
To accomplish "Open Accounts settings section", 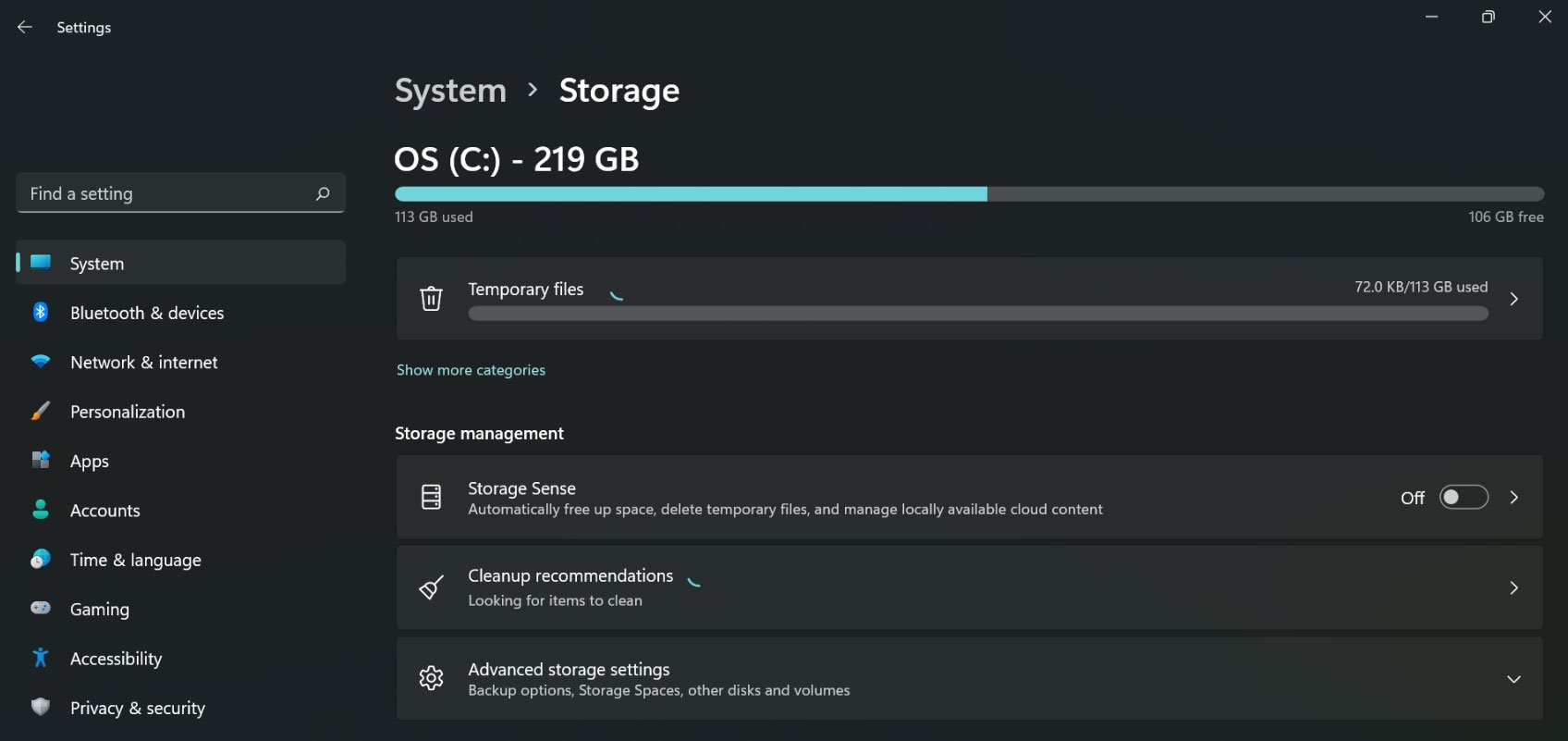I will click(x=104, y=511).
